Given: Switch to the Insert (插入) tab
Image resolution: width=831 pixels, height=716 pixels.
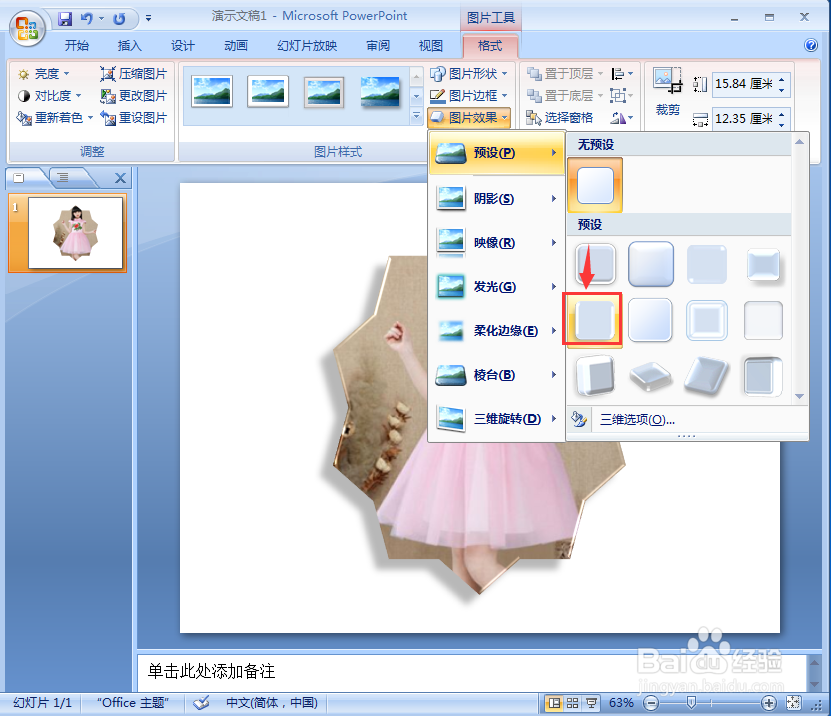Looking at the screenshot, I should [130, 46].
